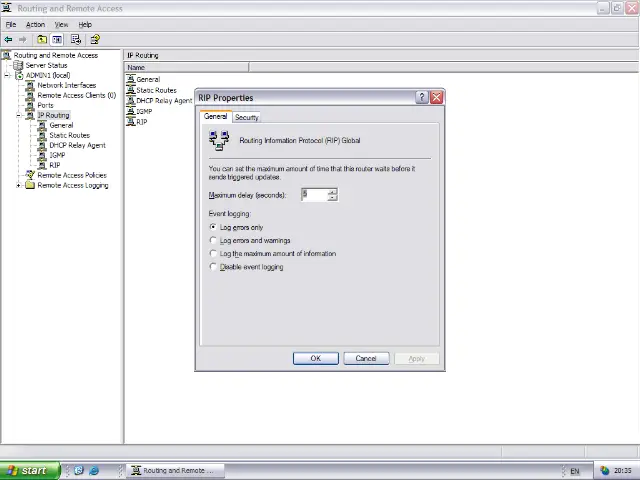Click the Name column header
Screen dimensions: 640x480
[187, 67]
